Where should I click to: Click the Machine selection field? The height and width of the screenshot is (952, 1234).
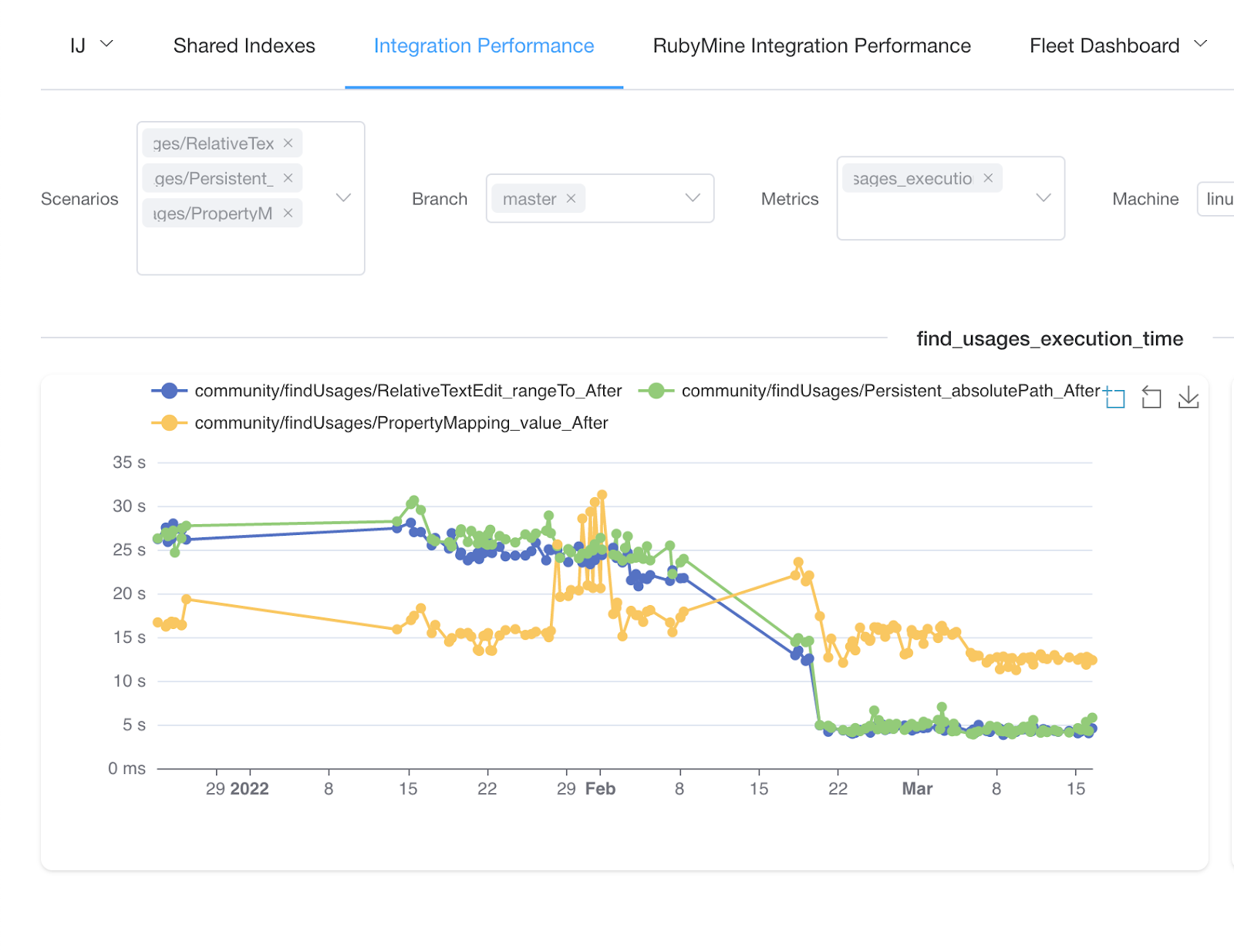pos(1217,199)
